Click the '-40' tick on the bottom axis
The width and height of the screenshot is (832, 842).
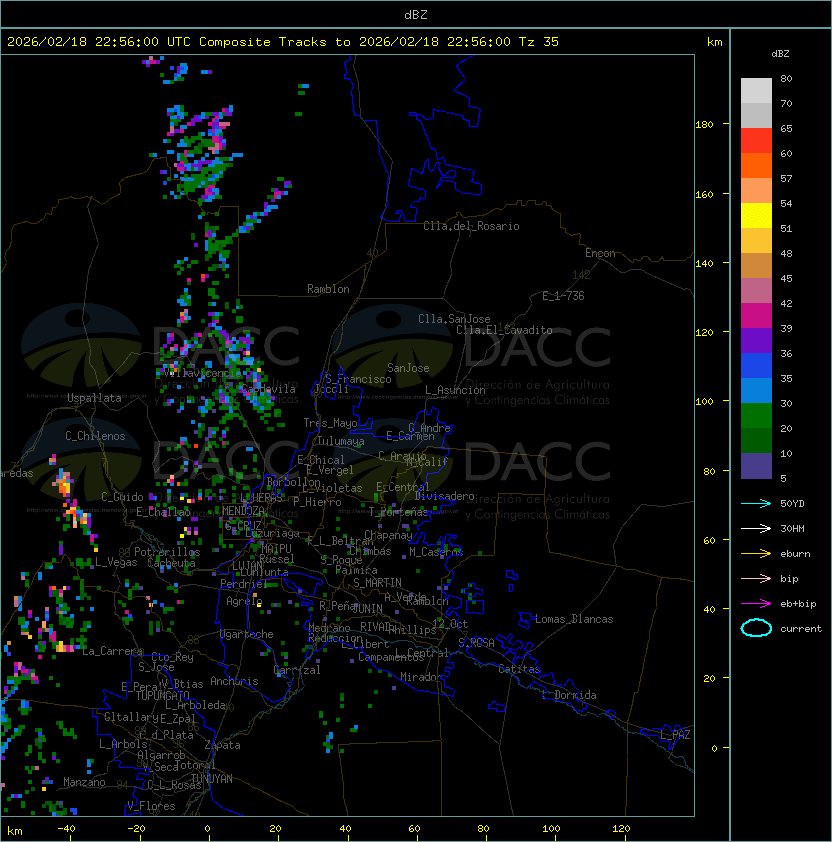[66, 829]
